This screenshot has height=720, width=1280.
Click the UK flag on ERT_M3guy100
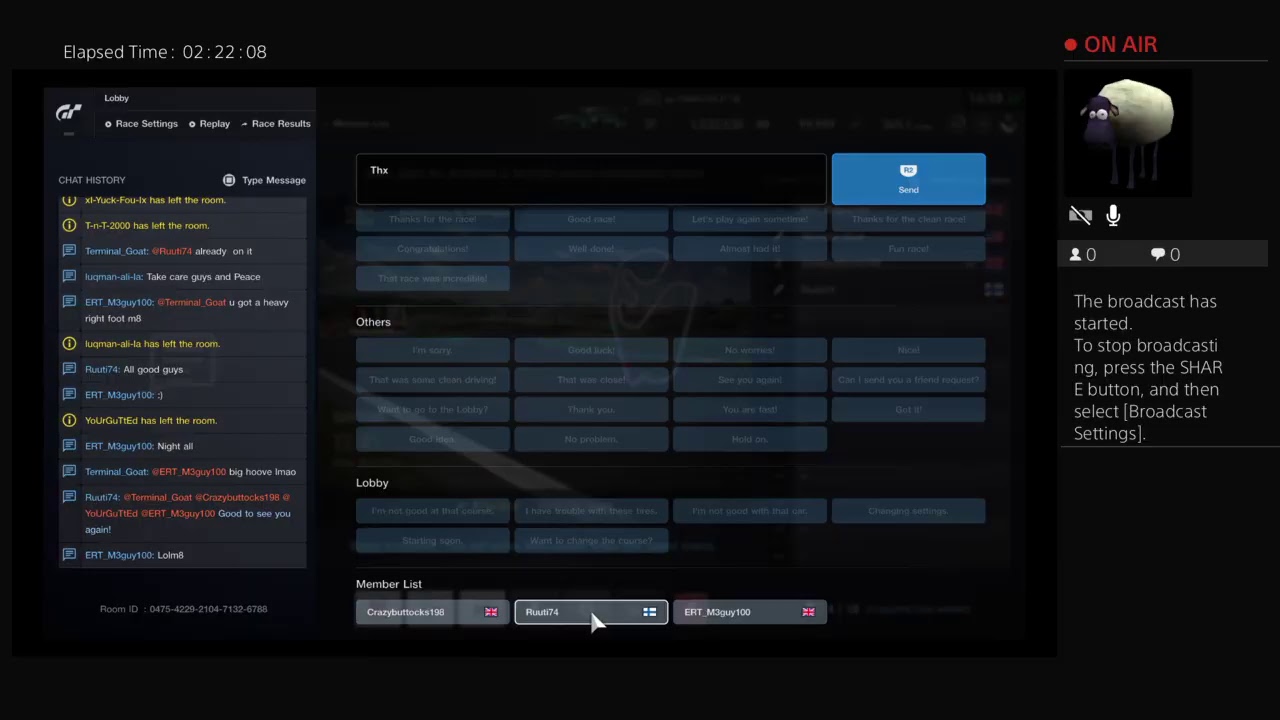[808, 612]
